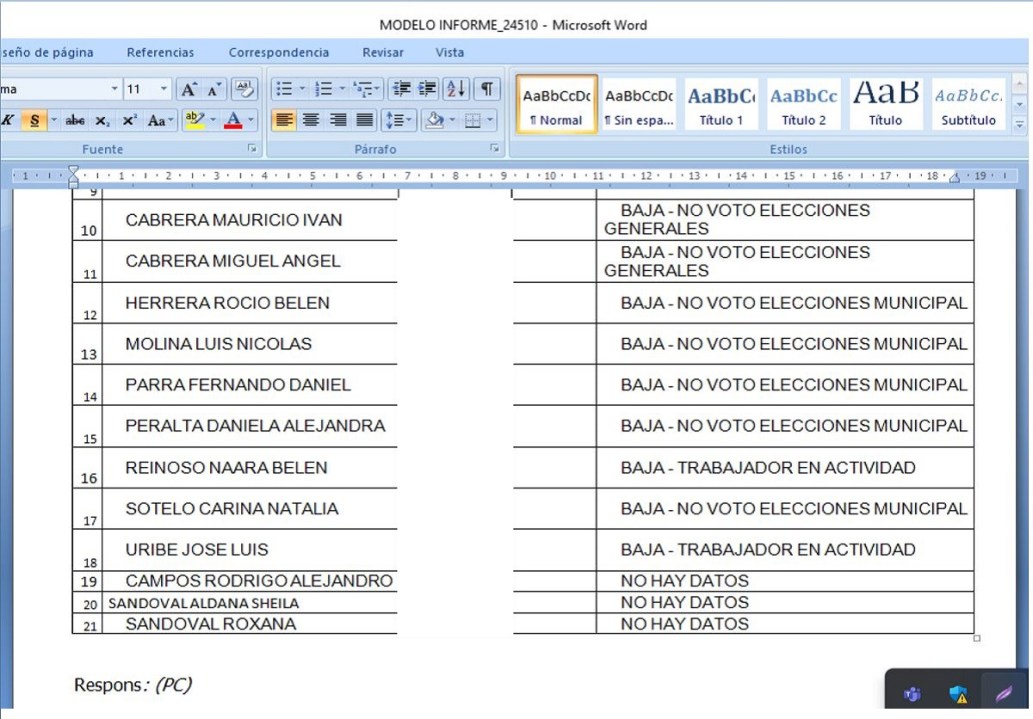Open Microsoft Teams from the system tray
Image resolution: width=1033 pixels, height=719 pixels.
[x=912, y=694]
